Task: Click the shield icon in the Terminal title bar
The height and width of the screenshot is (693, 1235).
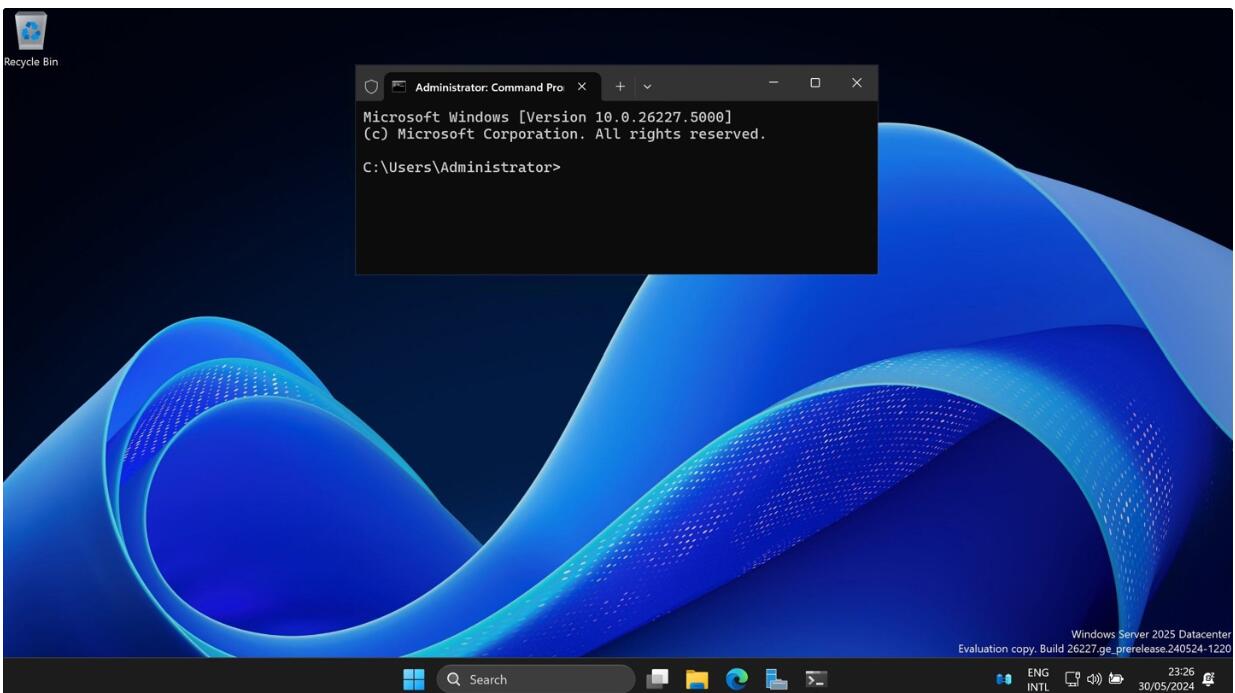Action: click(x=371, y=85)
